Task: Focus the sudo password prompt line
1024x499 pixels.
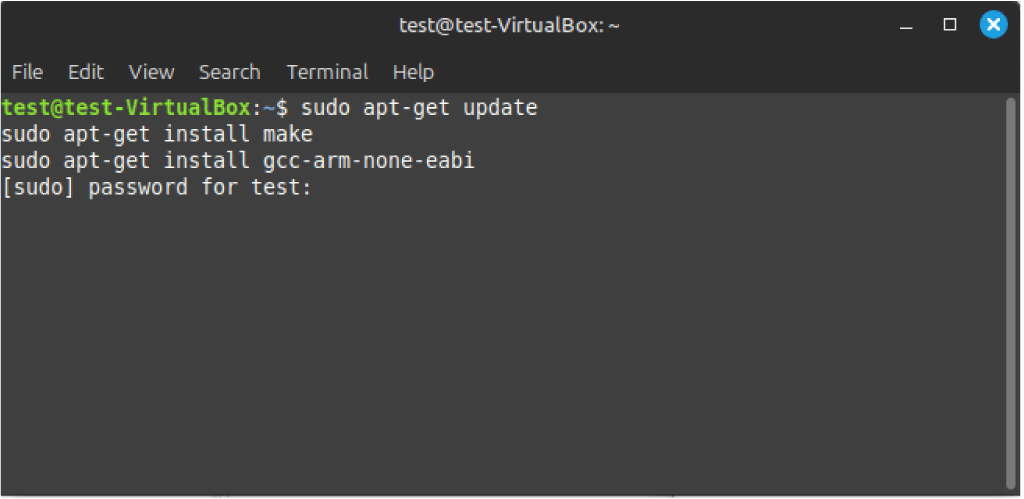Action: [157, 188]
